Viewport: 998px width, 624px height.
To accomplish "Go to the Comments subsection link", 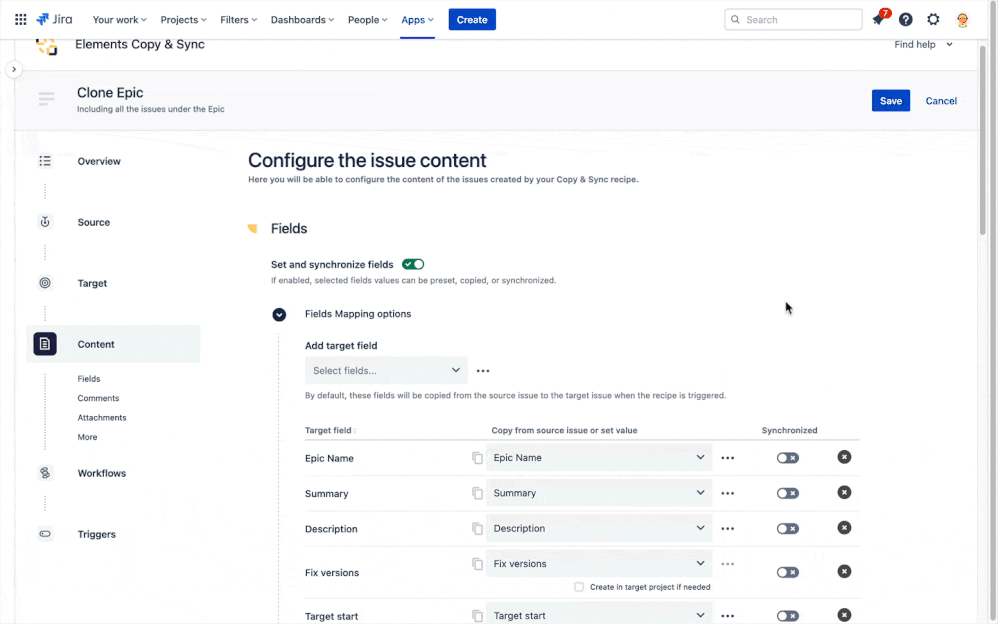I will 98,398.
